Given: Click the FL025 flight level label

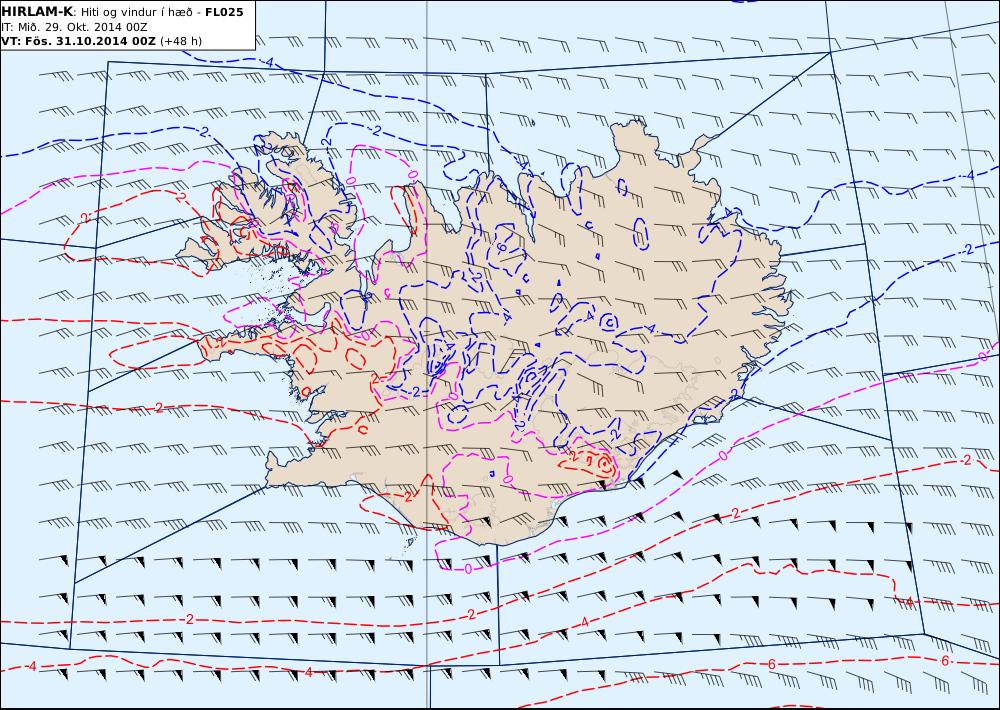Looking at the screenshot, I should 224,11.
